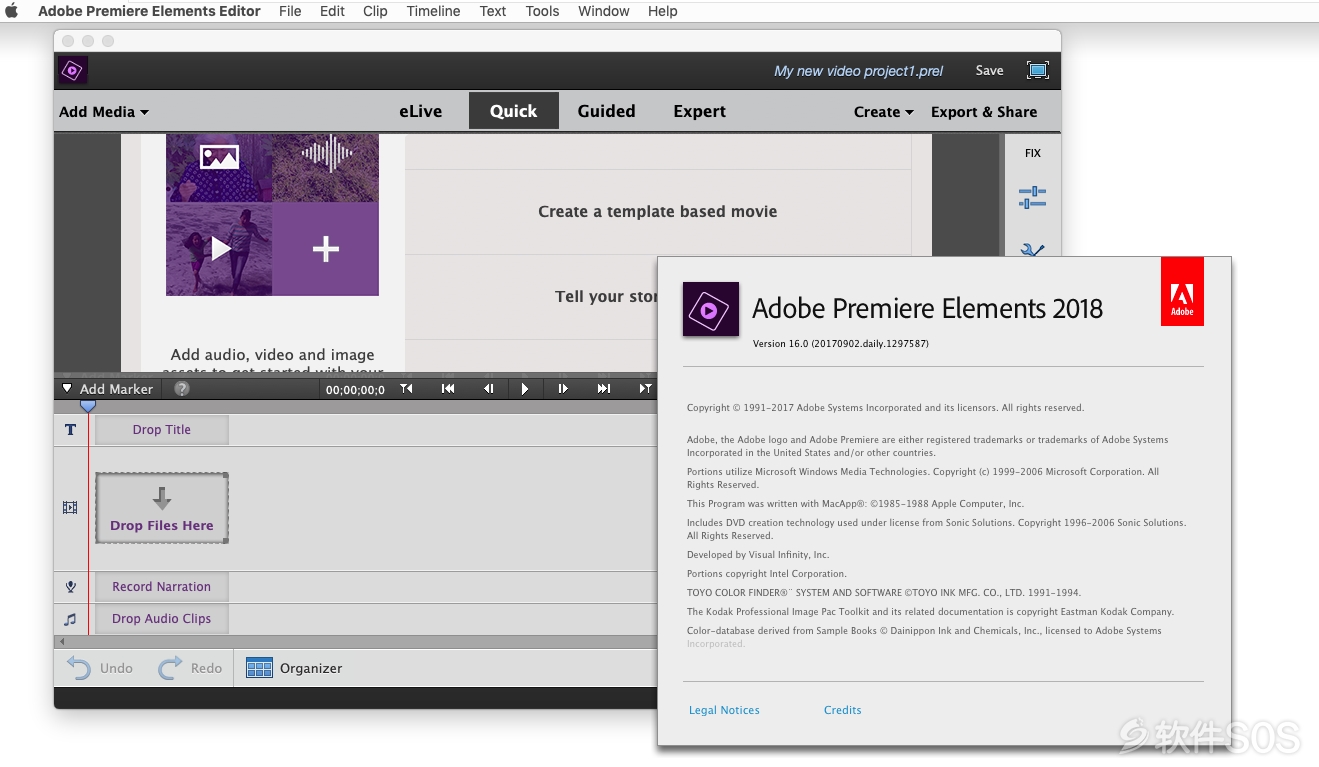
Task: Open Adobe Premiere Elements Editor app menu
Action: 149,11
